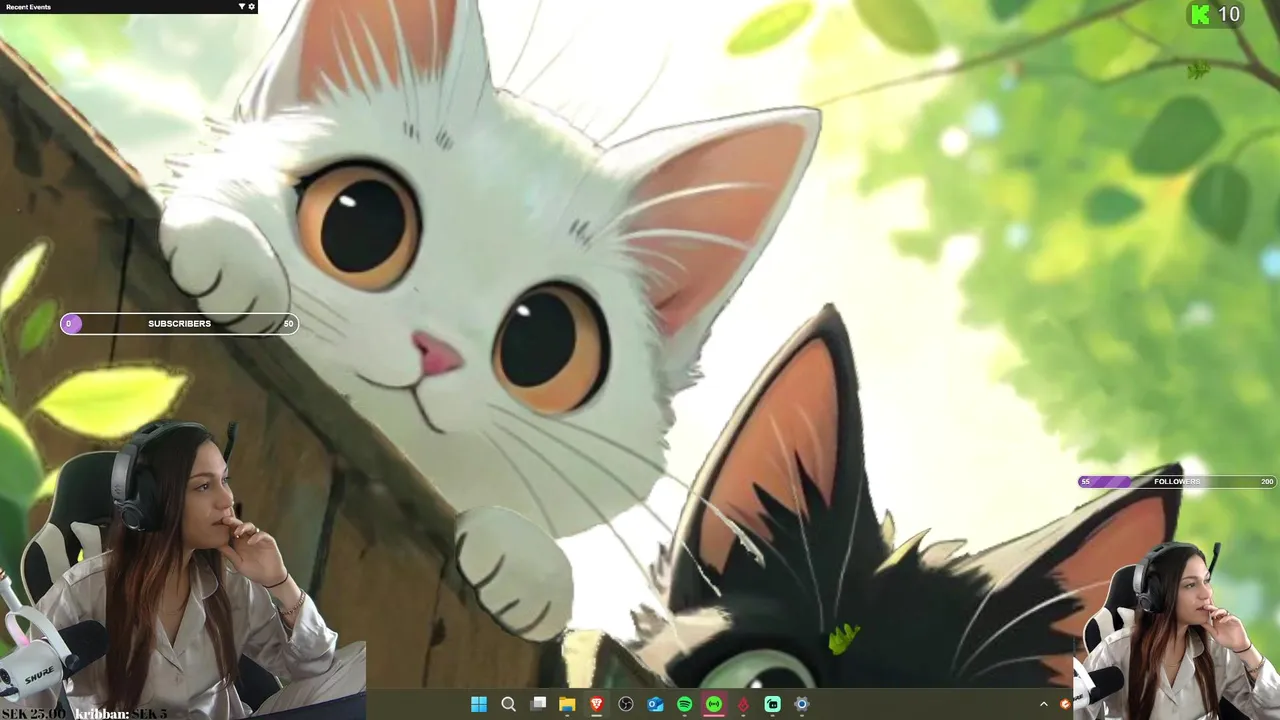Viewport: 1280px width, 720px height.
Task: Open the Windows Start menu
Action: [479, 704]
